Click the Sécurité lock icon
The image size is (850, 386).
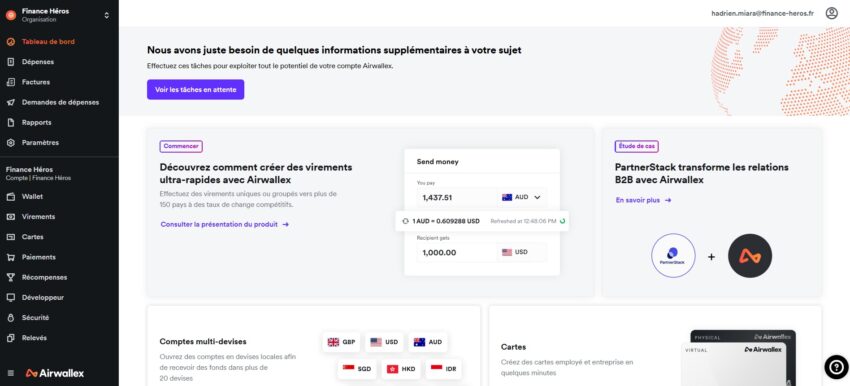[x=10, y=318]
